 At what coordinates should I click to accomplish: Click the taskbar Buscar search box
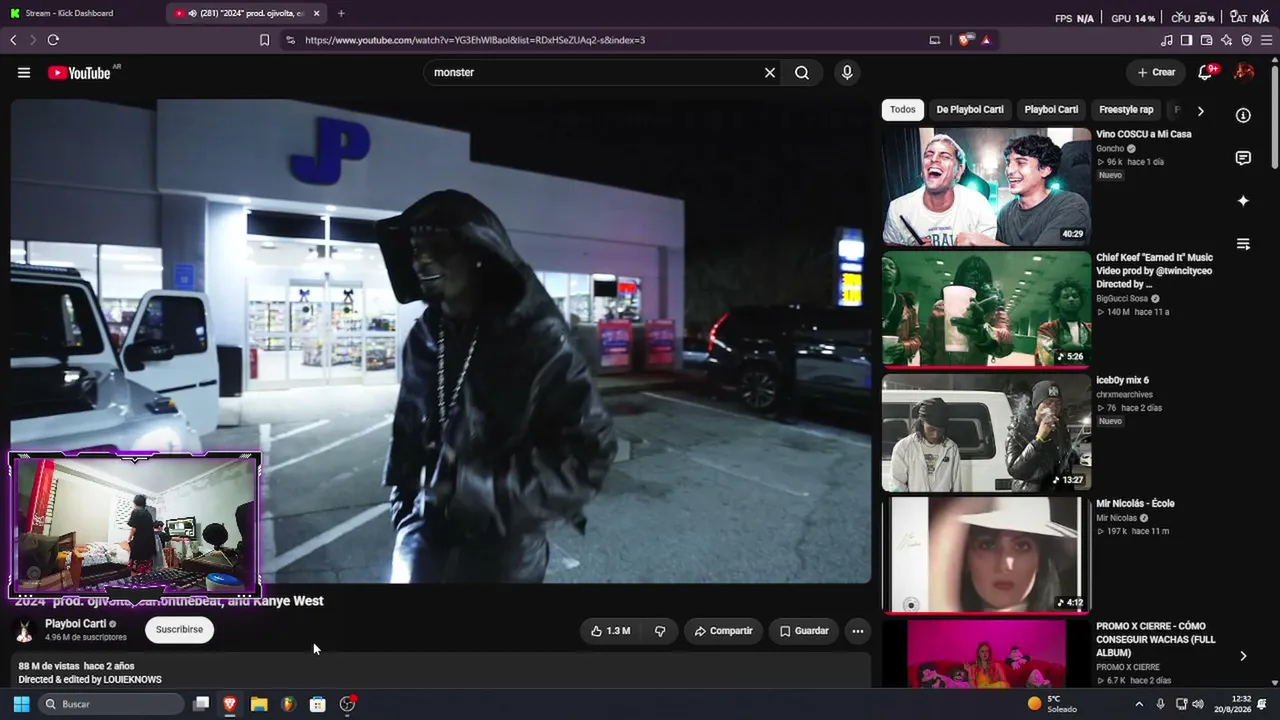point(111,704)
